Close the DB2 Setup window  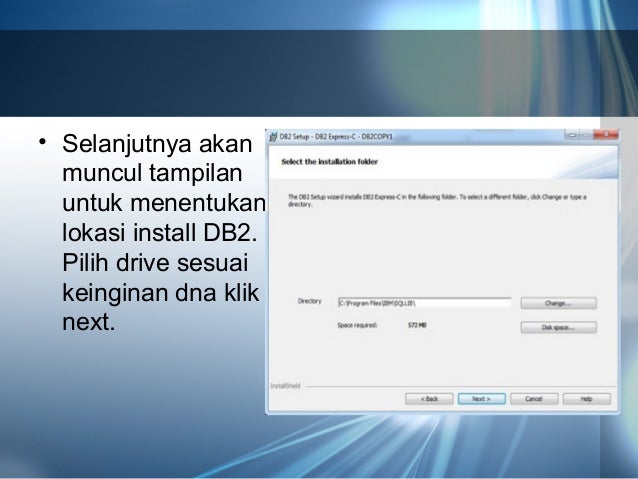click(605, 134)
